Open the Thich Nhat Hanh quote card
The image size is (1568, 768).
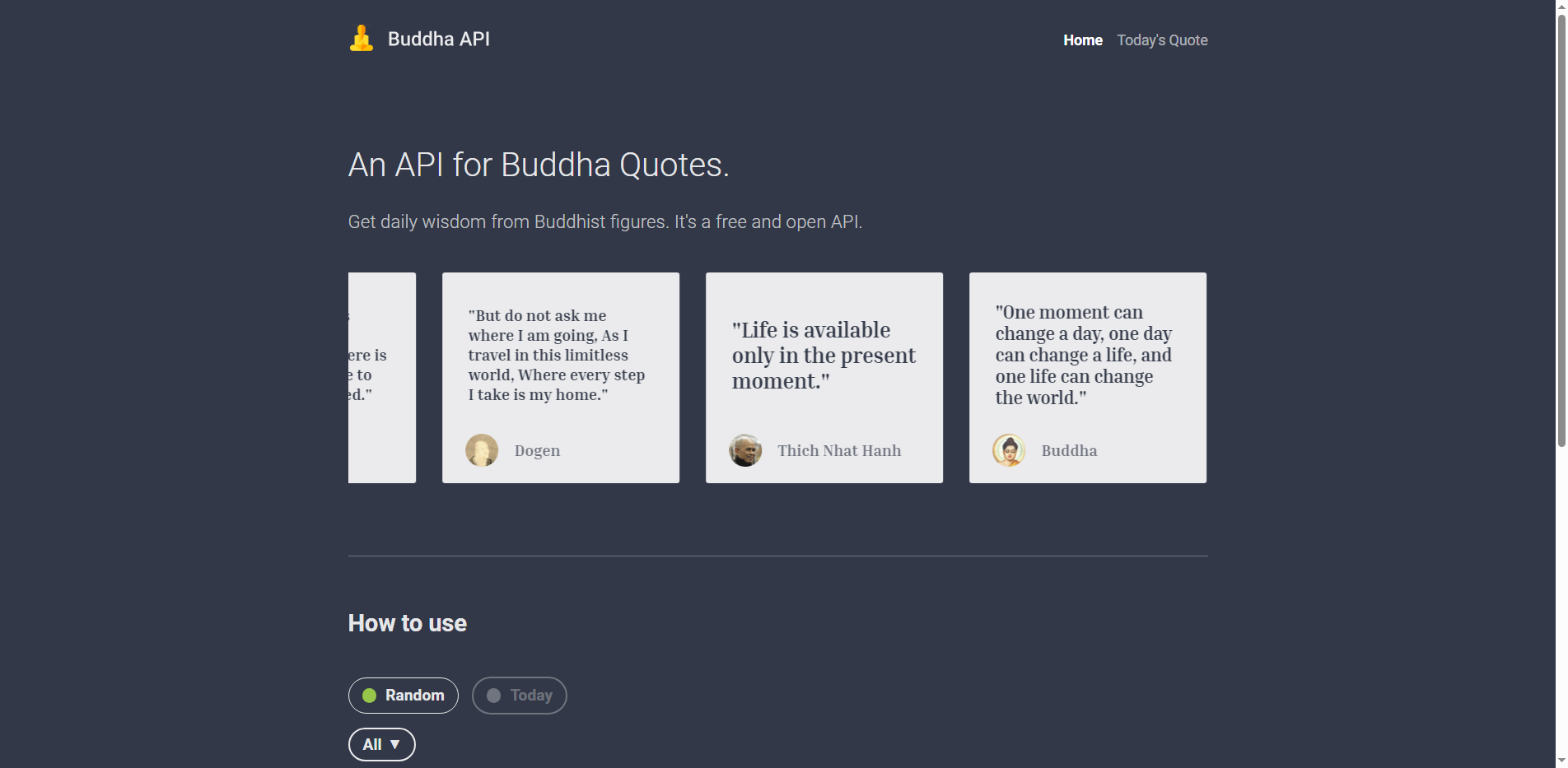coord(824,377)
